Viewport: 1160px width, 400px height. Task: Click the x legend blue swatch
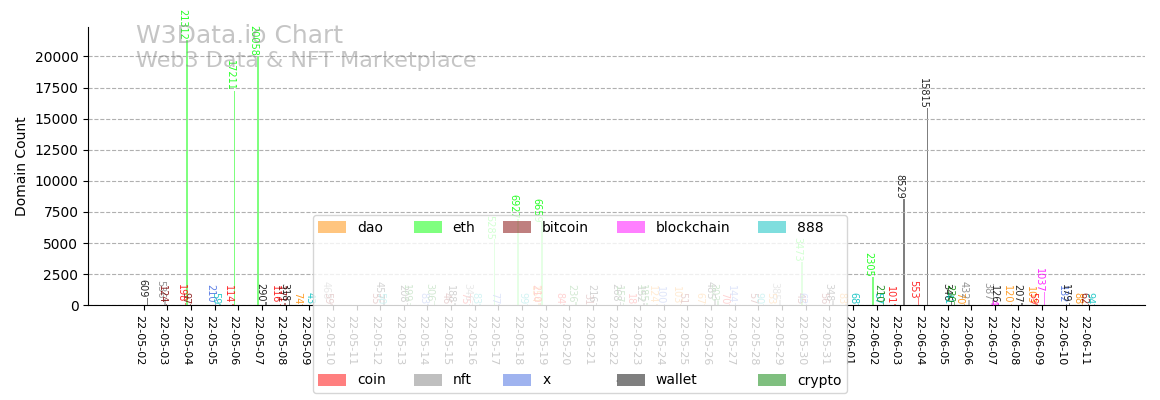pyautogui.click(x=517, y=380)
